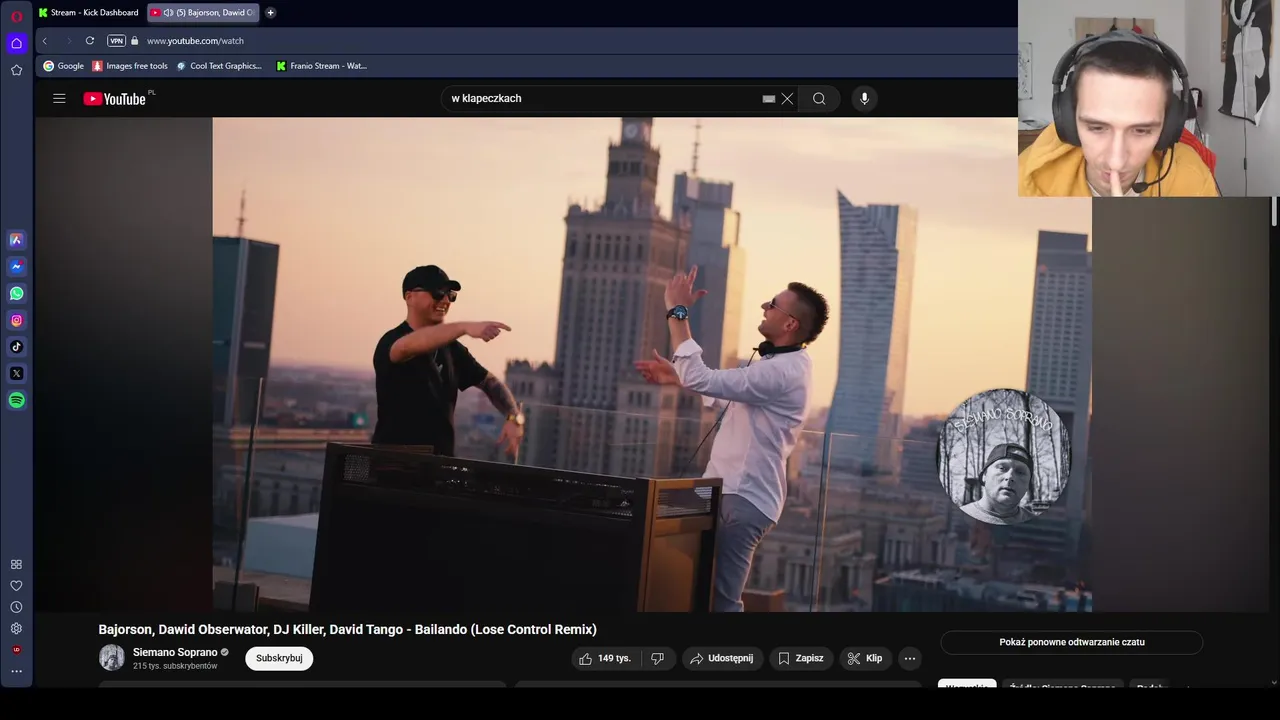Open History via the sidebar clock icon
This screenshot has height=720, width=1280.
[x=16, y=607]
